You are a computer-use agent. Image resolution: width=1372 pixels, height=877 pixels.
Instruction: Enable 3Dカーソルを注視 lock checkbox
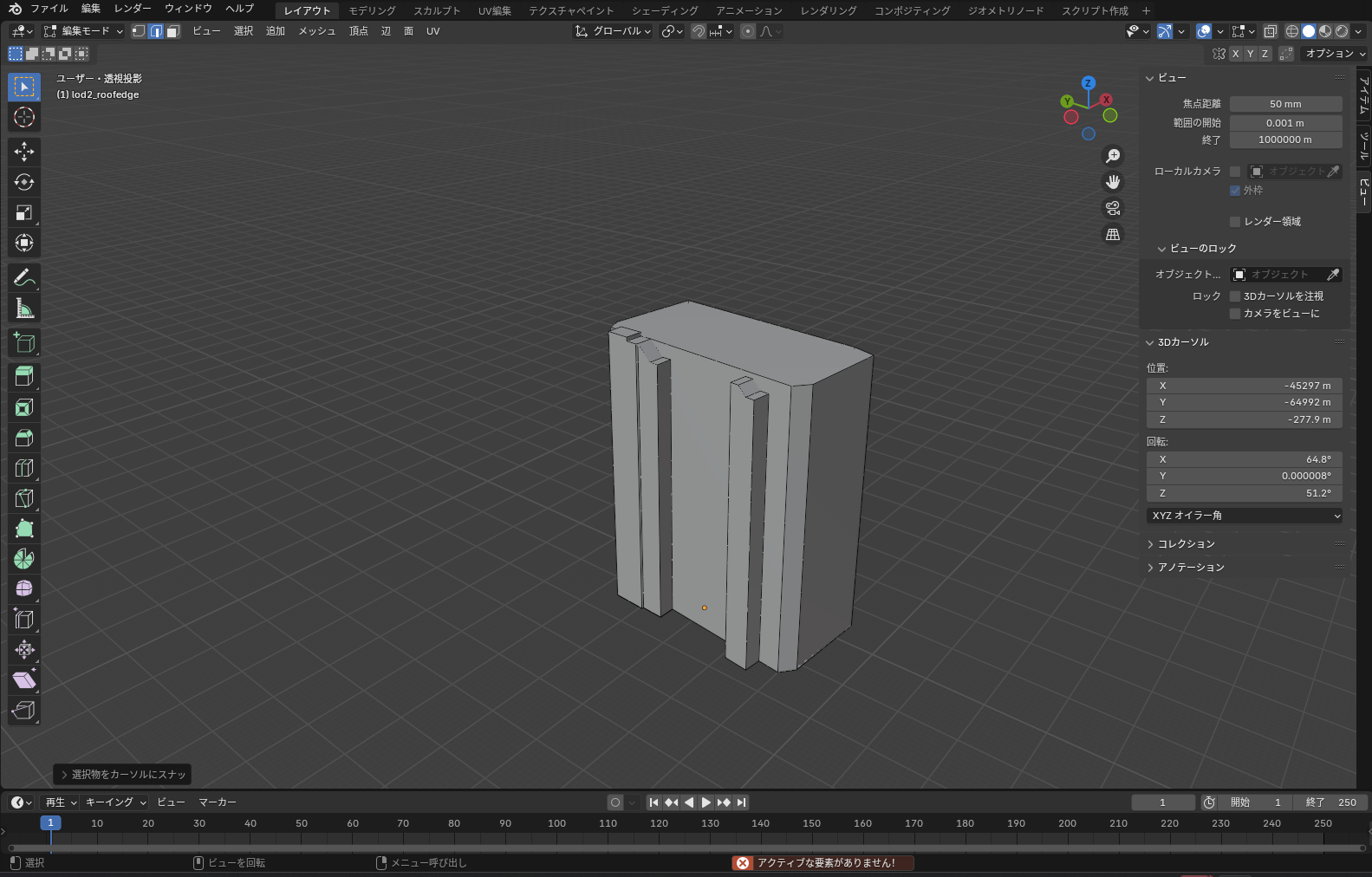pos(1235,296)
